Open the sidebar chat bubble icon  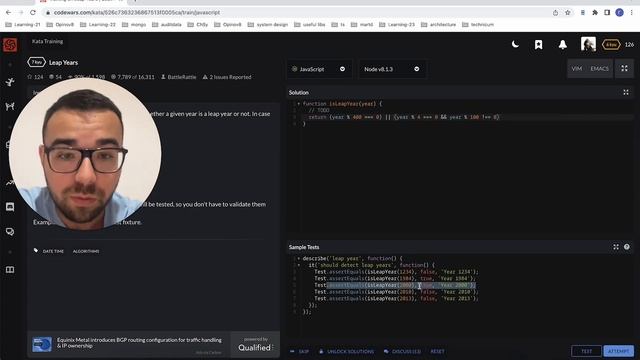pos(10,207)
